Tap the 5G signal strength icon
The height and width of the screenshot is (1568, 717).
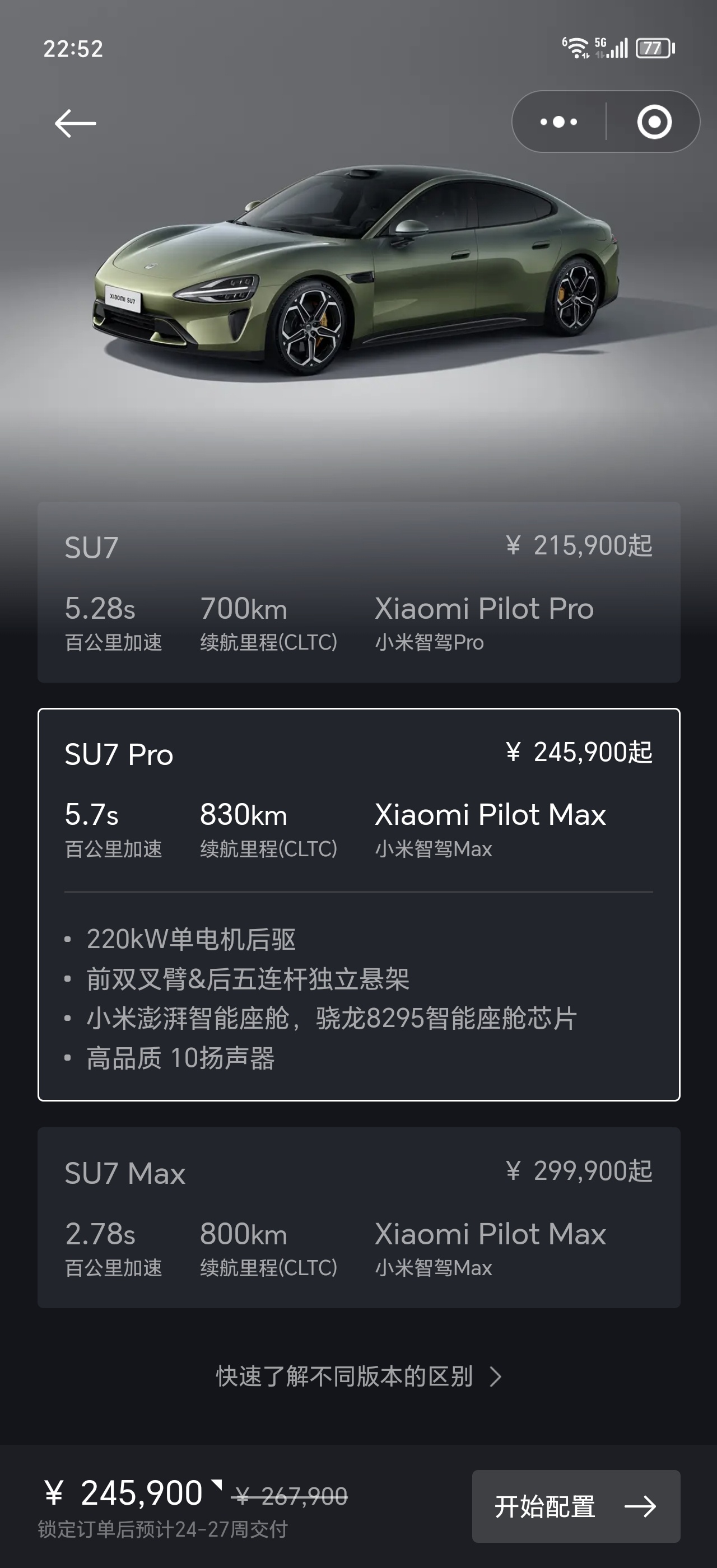pyautogui.click(x=611, y=48)
